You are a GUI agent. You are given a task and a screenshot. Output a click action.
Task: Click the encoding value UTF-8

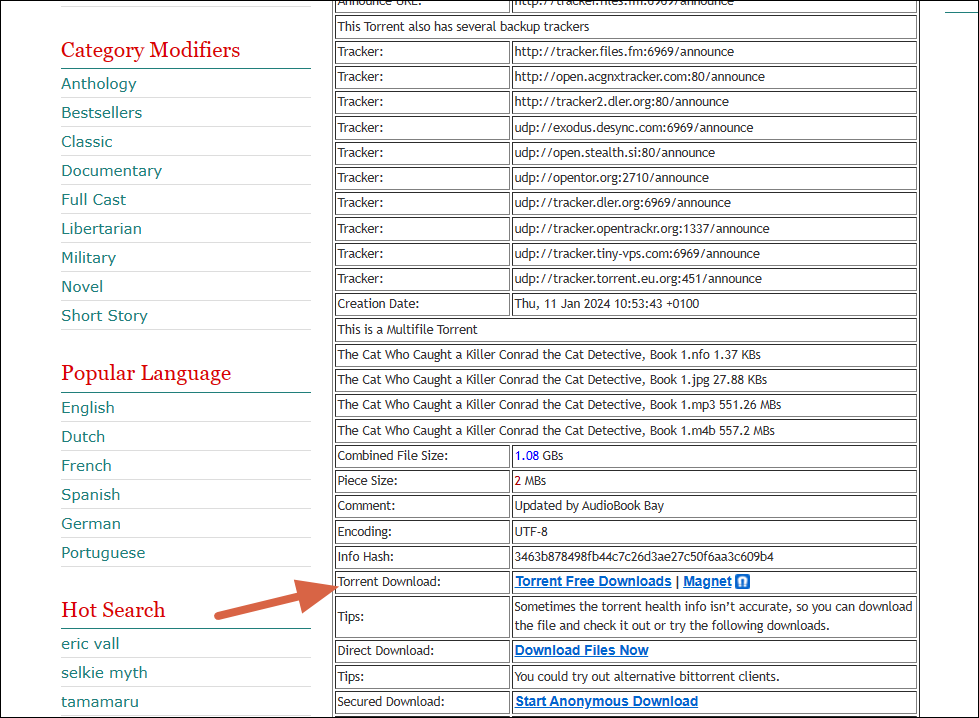pyautogui.click(x=531, y=532)
